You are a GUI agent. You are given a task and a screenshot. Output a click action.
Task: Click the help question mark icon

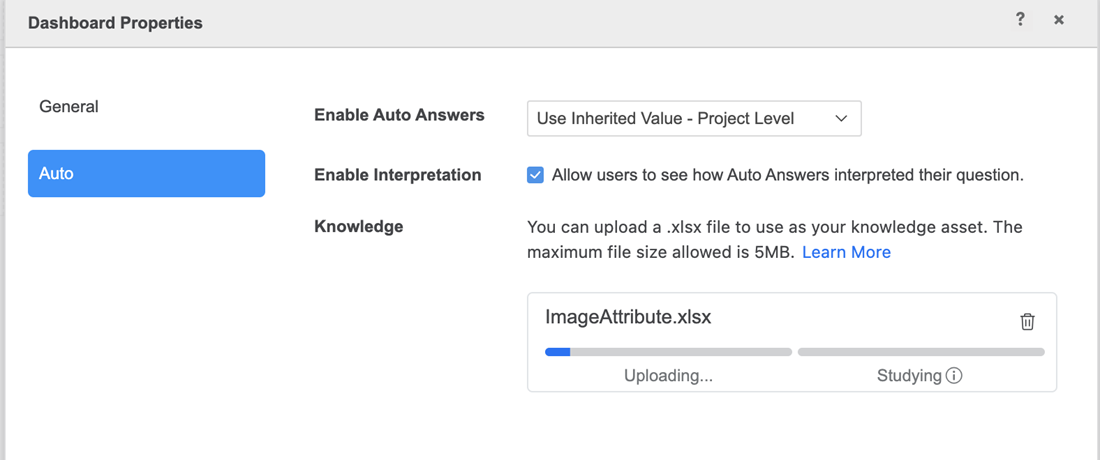click(1020, 20)
